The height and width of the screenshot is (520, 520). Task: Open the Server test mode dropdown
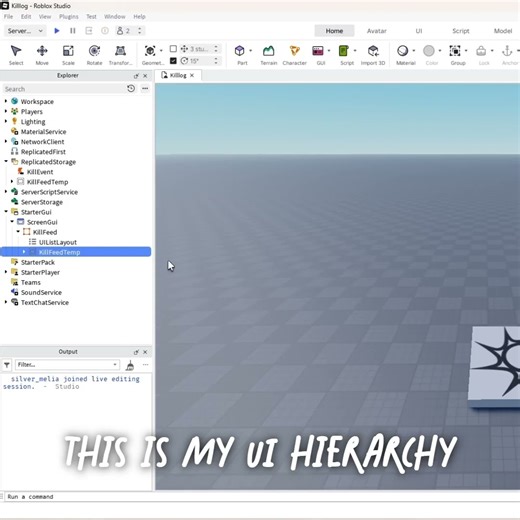pyautogui.click(x=25, y=31)
